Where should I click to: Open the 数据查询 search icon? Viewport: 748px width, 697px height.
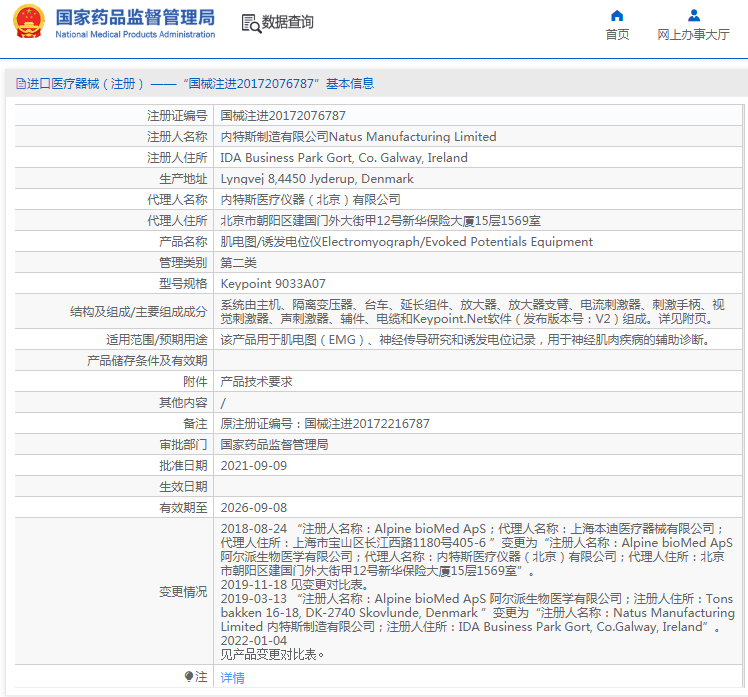(250, 23)
